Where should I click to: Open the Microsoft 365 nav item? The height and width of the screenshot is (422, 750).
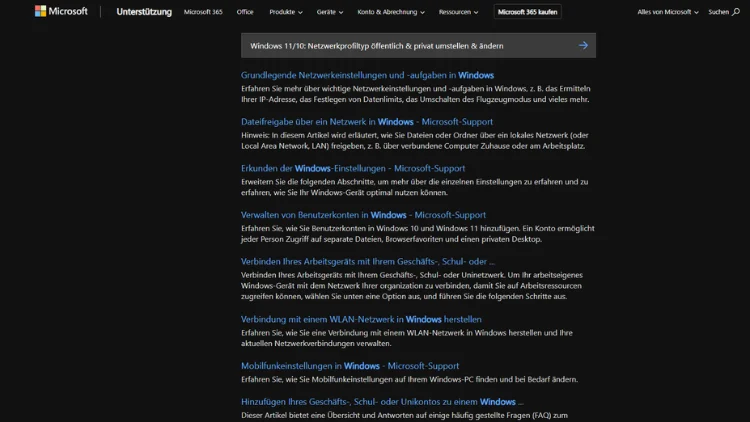pos(203,12)
